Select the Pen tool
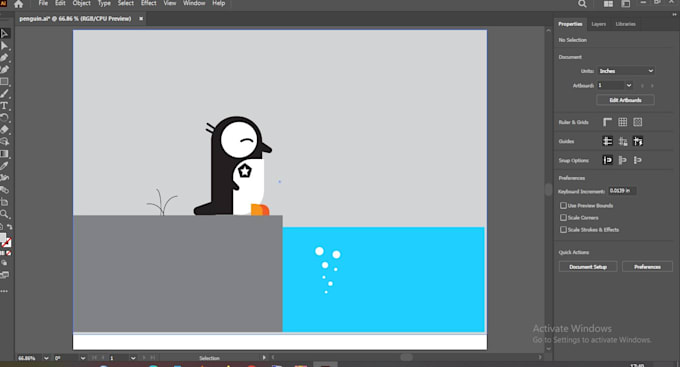The height and width of the screenshot is (367, 680). [x=4, y=58]
